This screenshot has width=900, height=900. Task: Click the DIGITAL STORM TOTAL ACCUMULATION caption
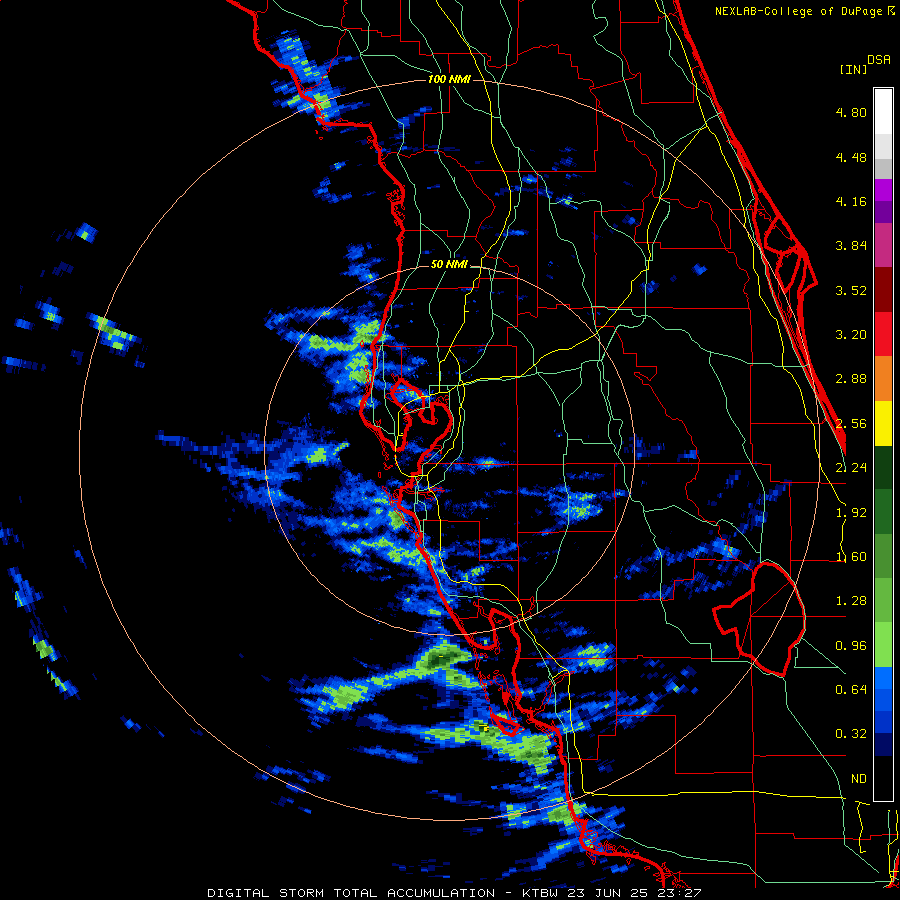pos(351,893)
